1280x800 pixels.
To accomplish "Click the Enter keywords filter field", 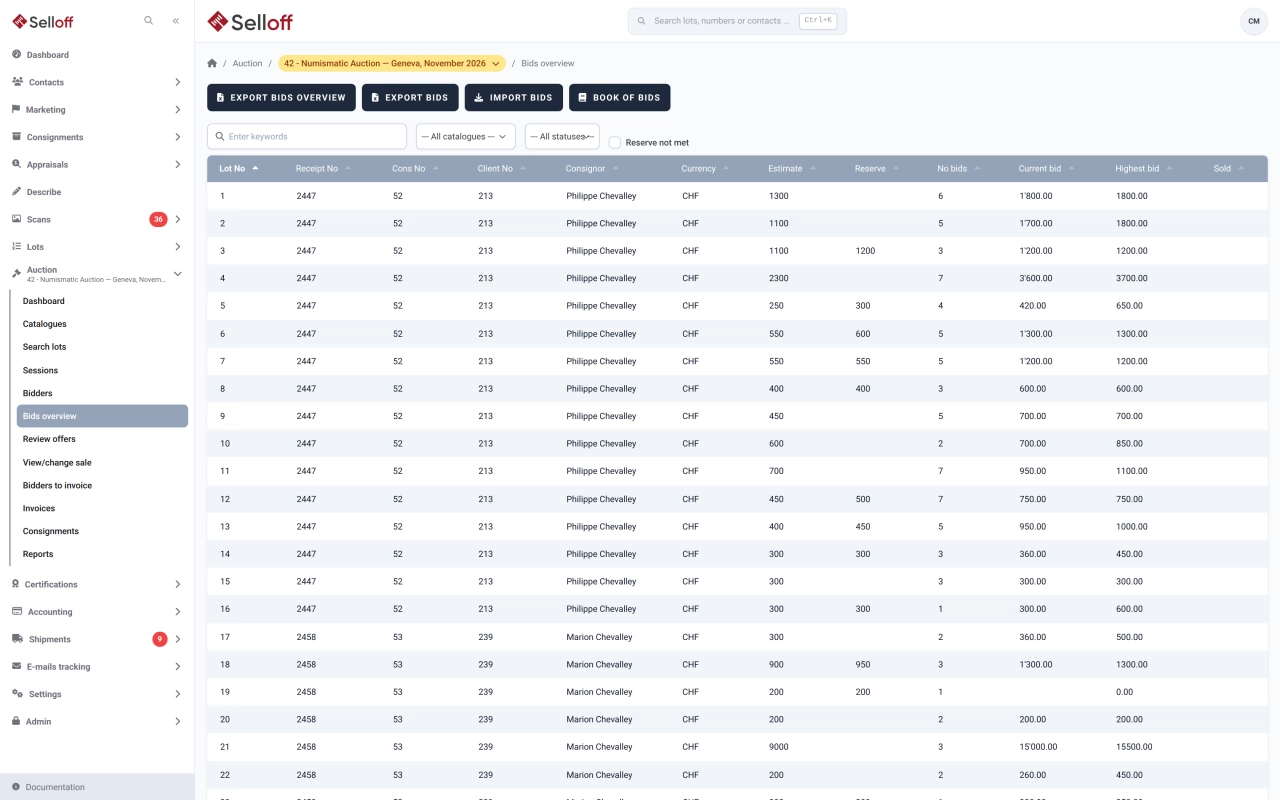I will pos(307,136).
